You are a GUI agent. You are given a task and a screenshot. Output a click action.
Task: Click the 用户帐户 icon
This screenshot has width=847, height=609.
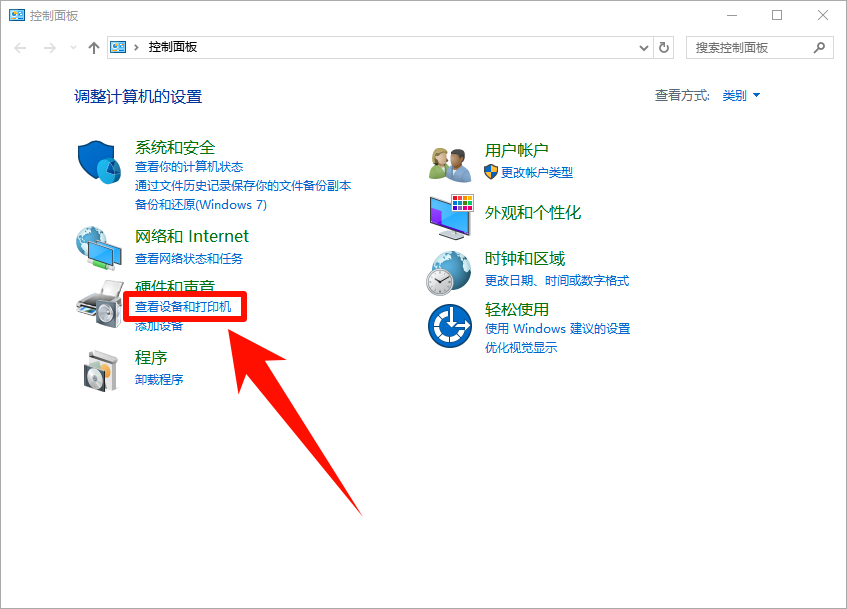click(450, 161)
